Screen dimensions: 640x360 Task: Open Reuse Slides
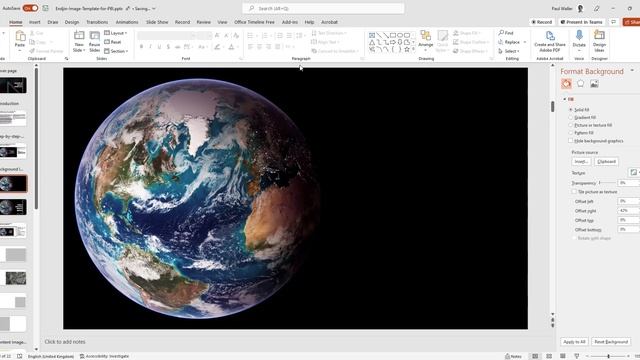94,41
